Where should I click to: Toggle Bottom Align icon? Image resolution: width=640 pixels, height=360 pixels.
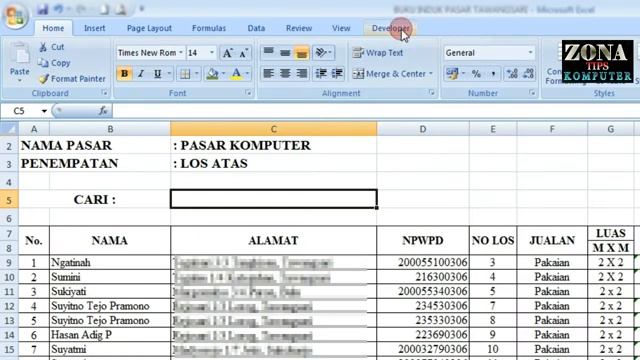pyautogui.click(x=301, y=52)
